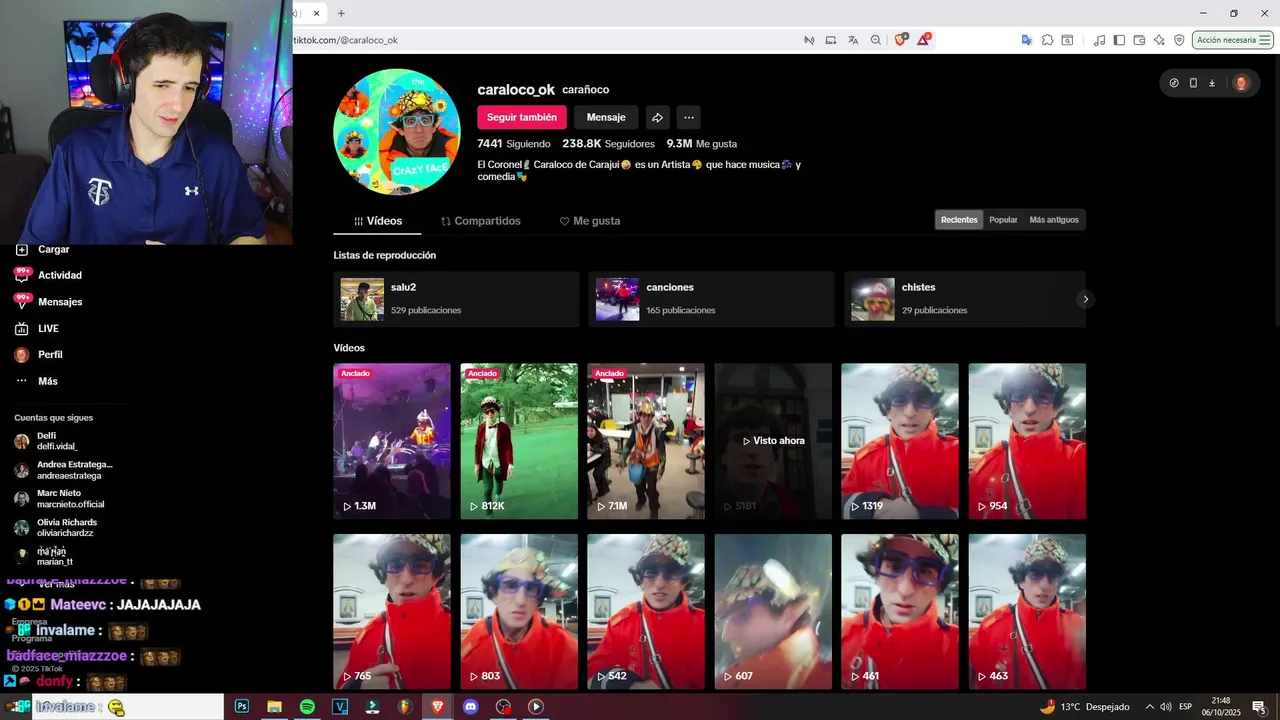Click the zoom magnifier icon in address bar
1280x720 pixels.
(876, 40)
